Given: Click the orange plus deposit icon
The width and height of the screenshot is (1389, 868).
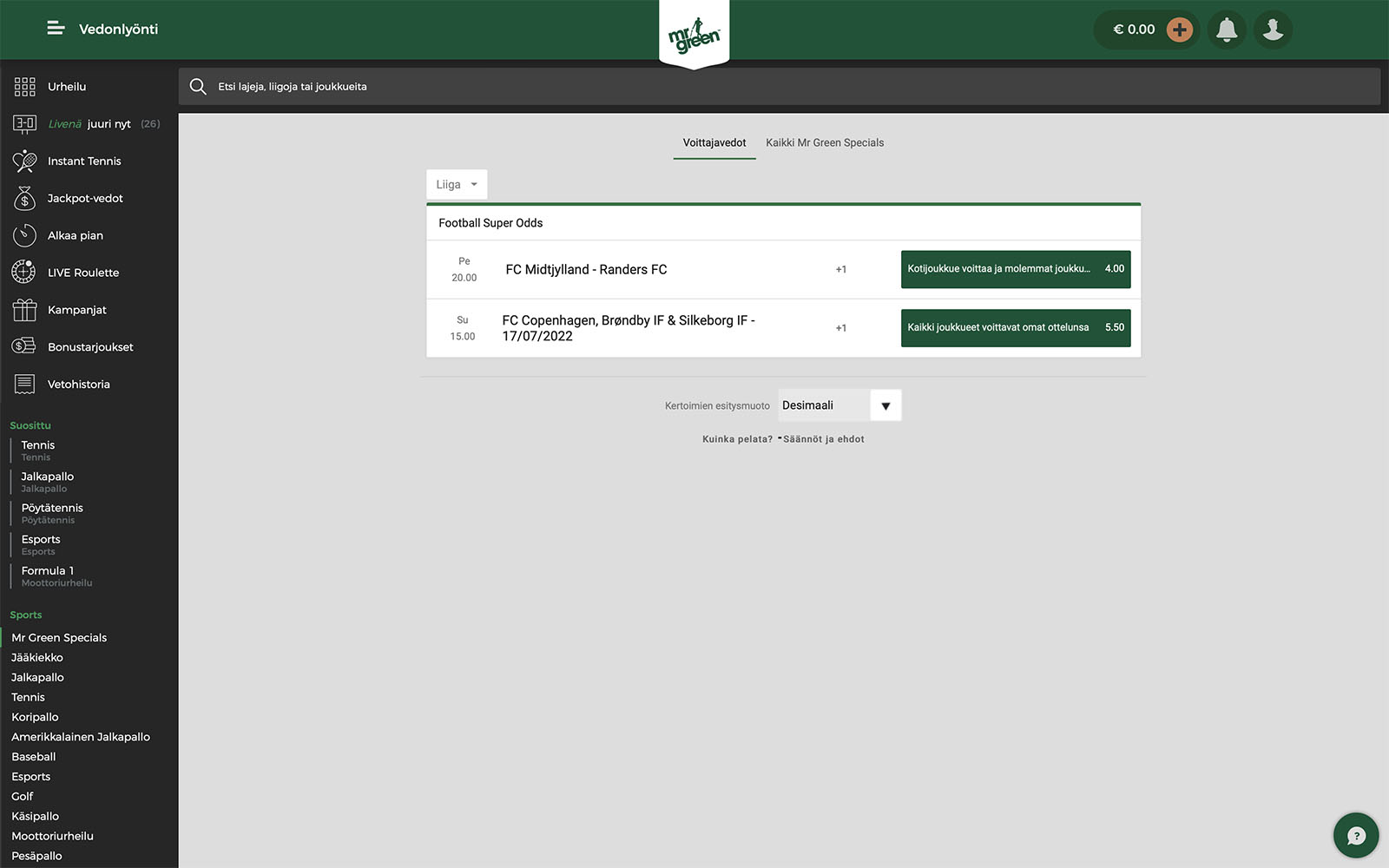Looking at the screenshot, I should [x=1179, y=30].
